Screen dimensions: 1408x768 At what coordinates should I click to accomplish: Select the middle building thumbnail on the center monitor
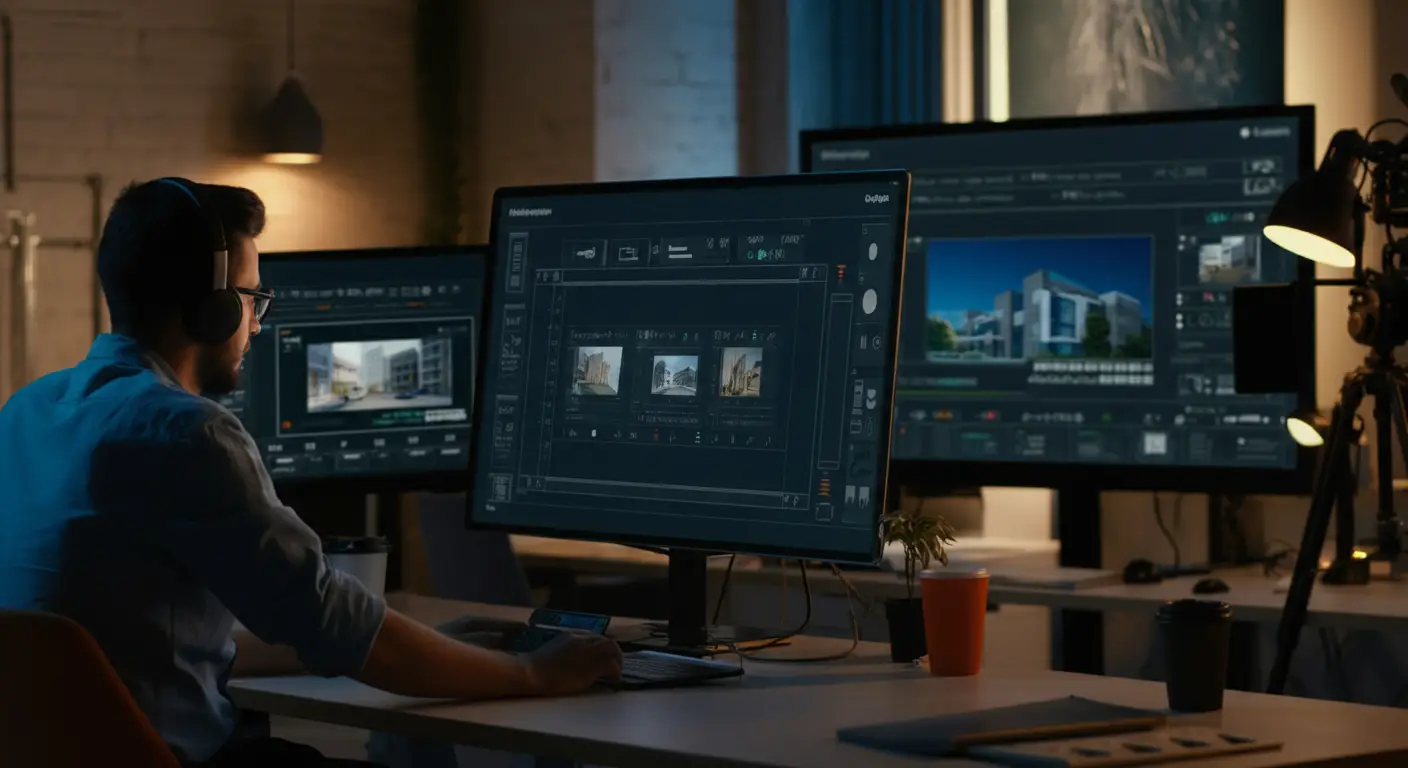674,375
